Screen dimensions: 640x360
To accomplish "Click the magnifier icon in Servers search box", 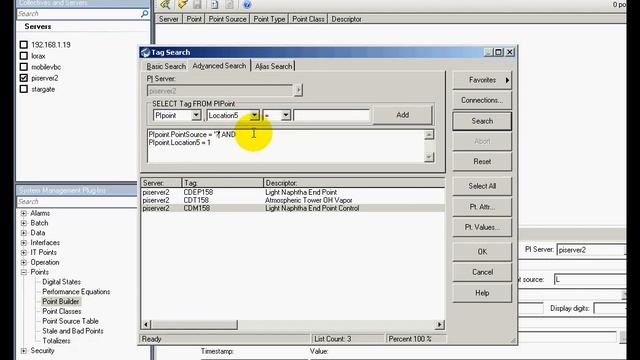I will [144, 14].
